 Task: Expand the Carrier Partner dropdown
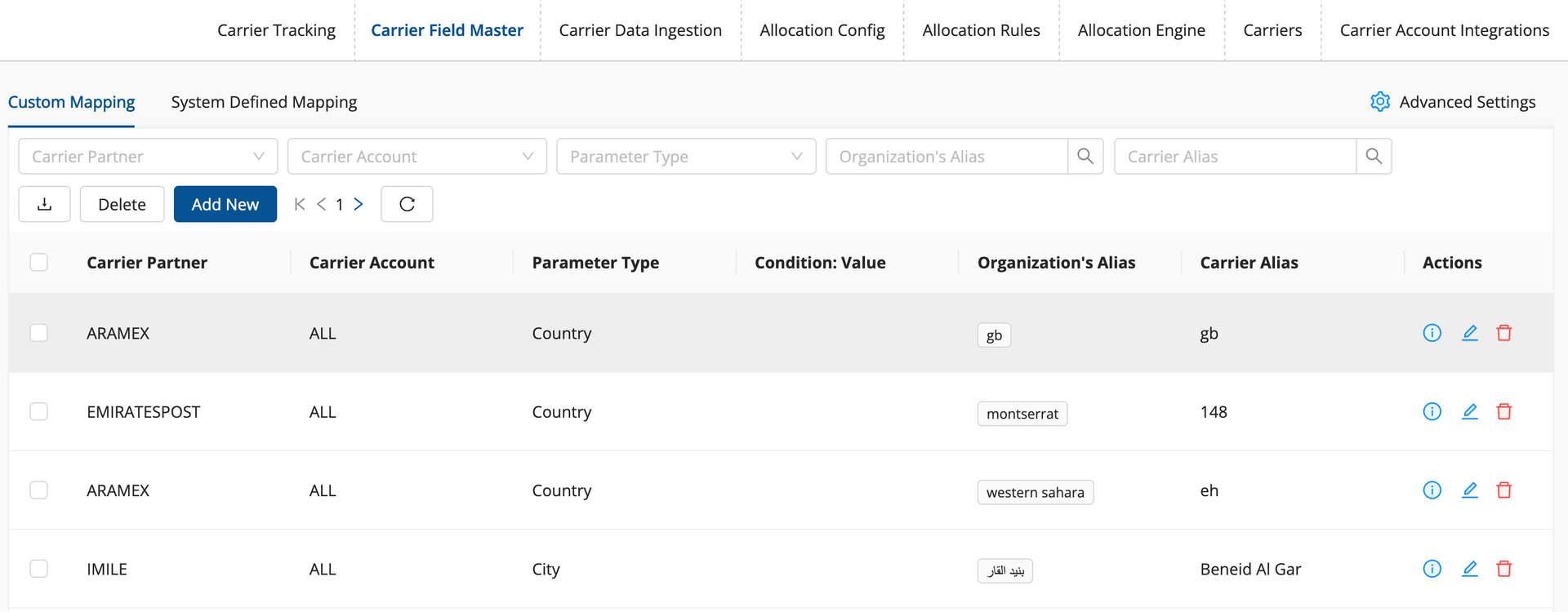coord(148,156)
